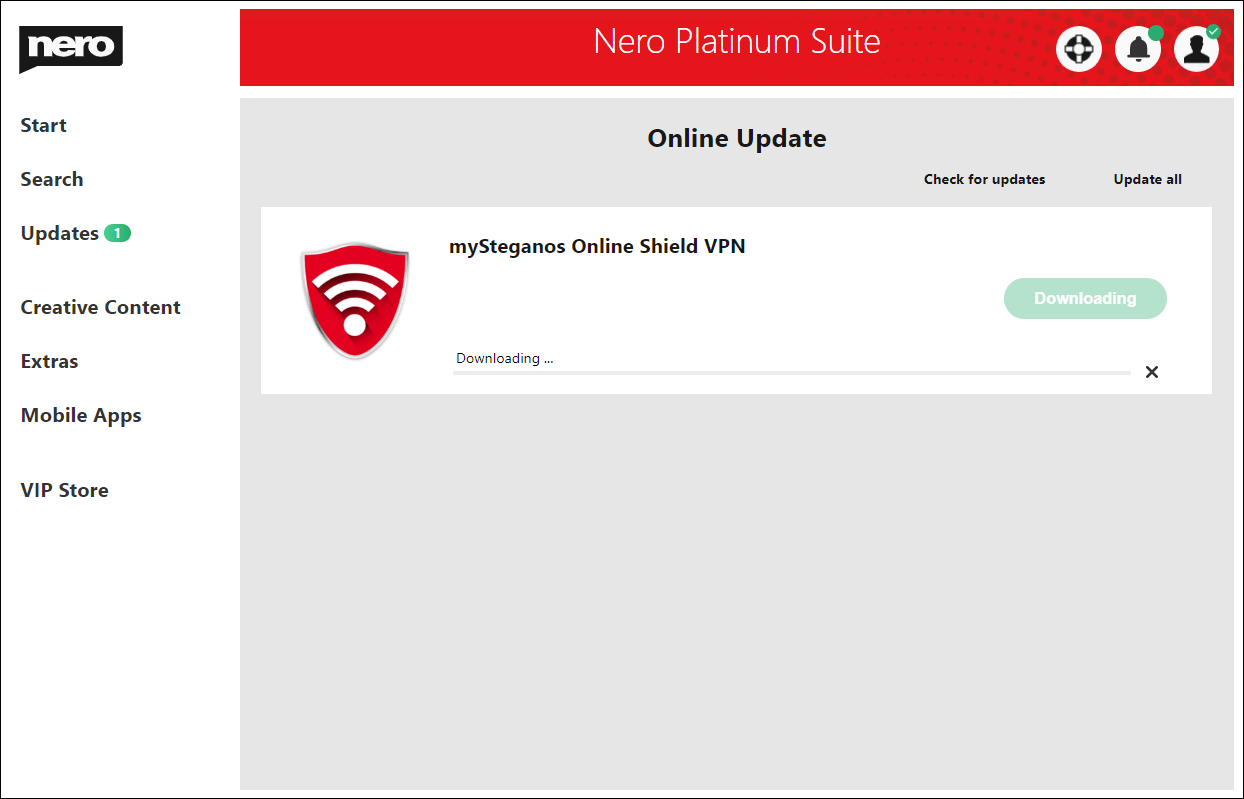Open the notifications bell
The image size is (1244, 799).
coord(1137,48)
